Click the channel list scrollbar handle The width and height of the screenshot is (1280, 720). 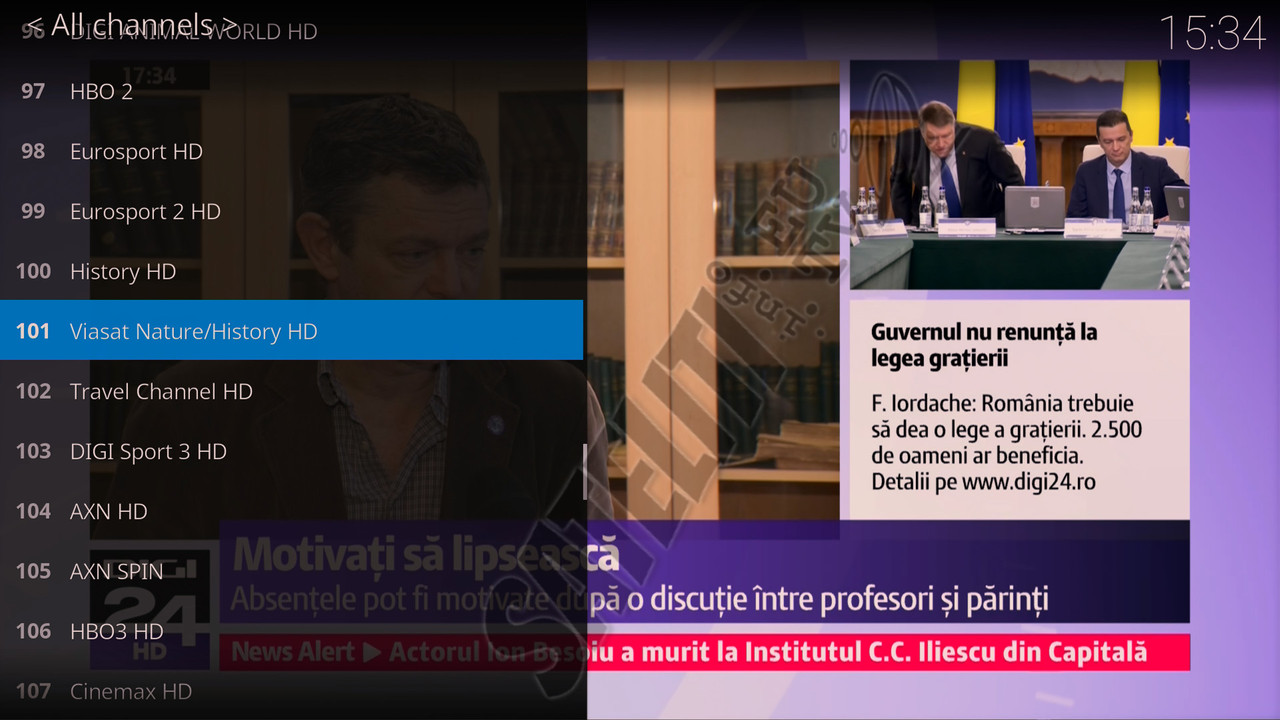point(585,472)
